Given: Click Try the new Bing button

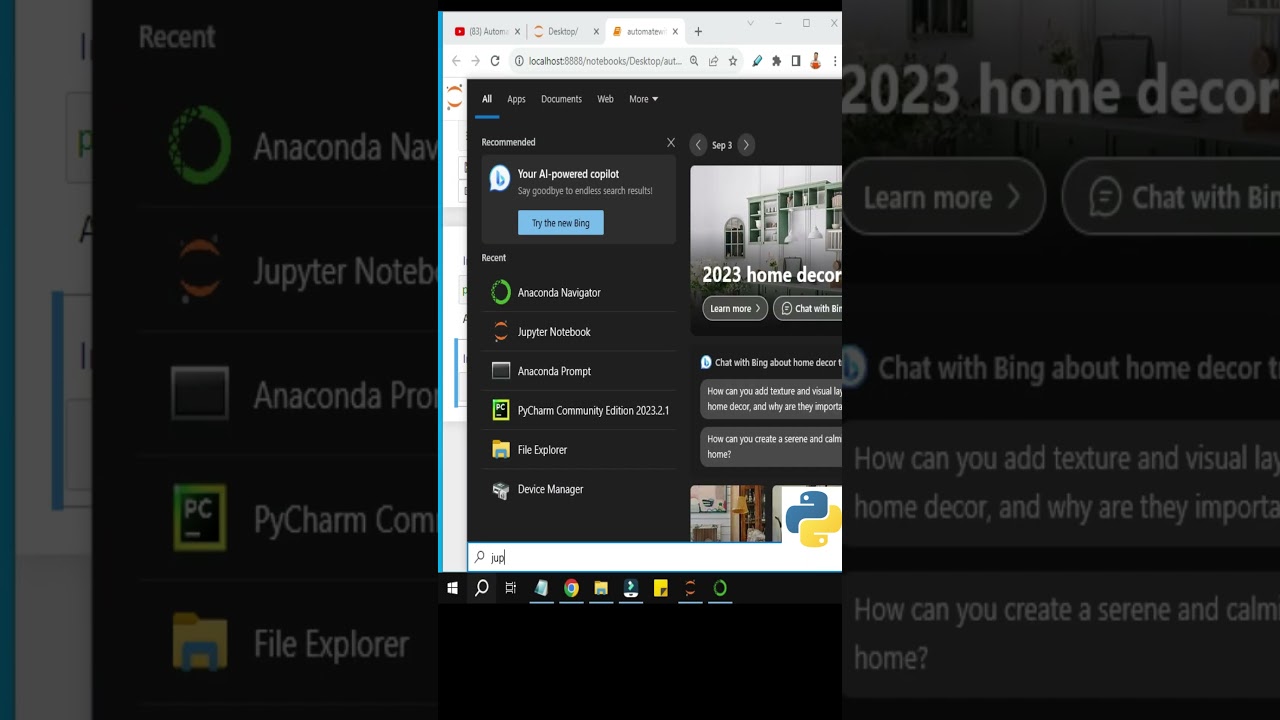Looking at the screenshot, I should tap(561, 223).
